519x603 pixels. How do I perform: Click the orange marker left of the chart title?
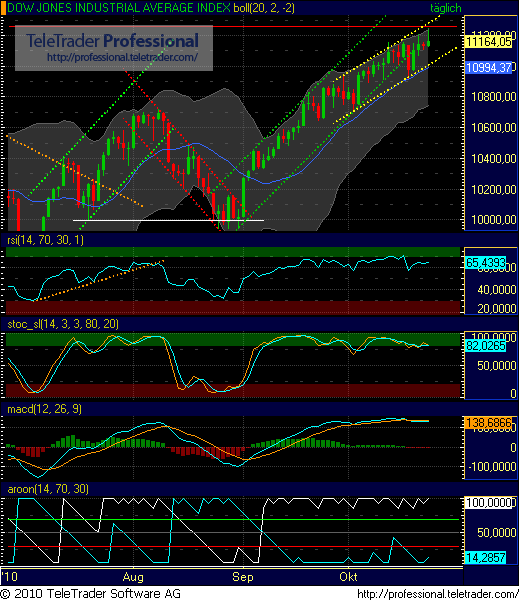click(3, 8)
